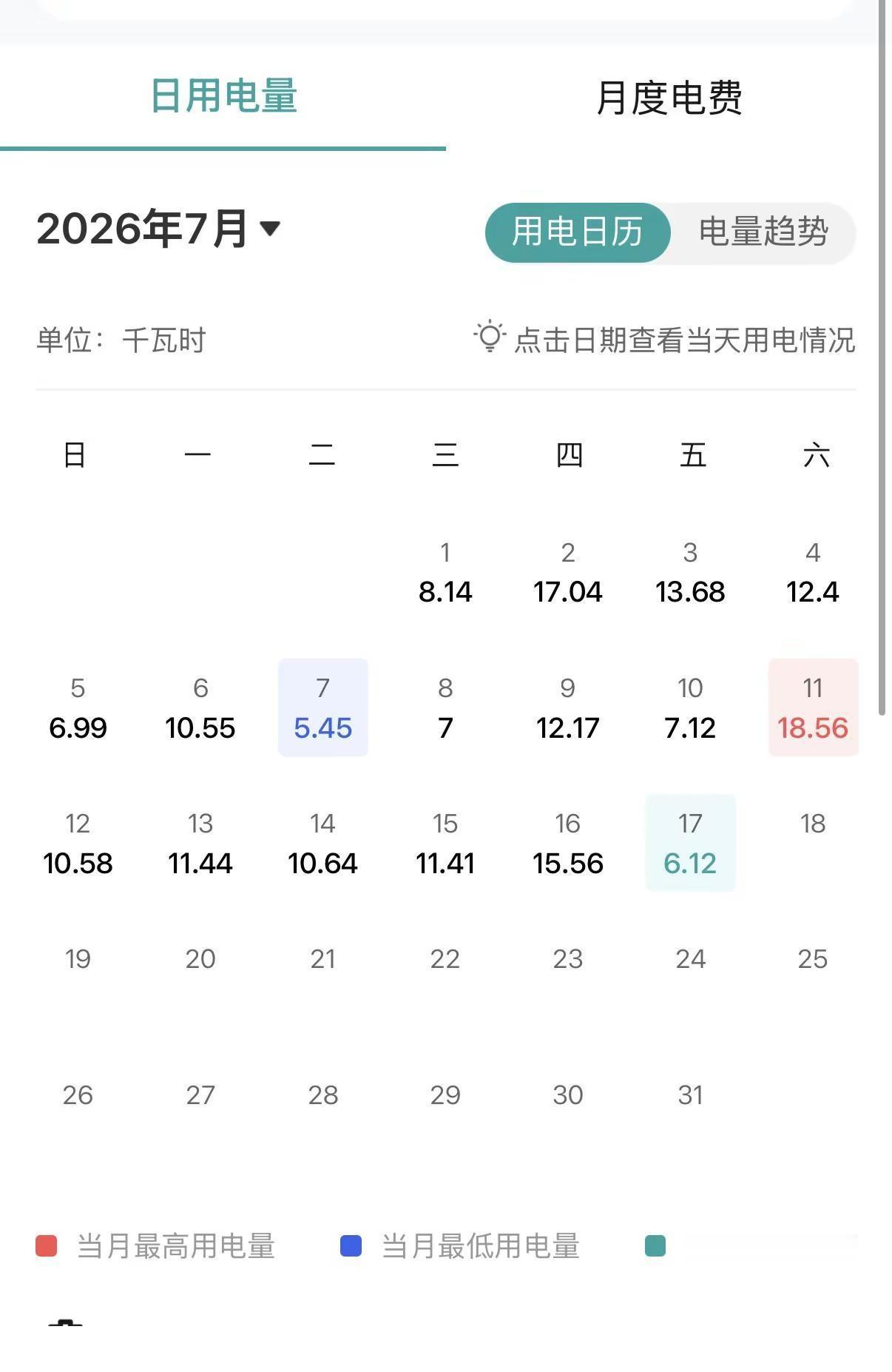Image resolution: width=892 pixels, height=1372 pixels.
Task: Click the 2026年7月 month title
Action: tap(142, 229)
